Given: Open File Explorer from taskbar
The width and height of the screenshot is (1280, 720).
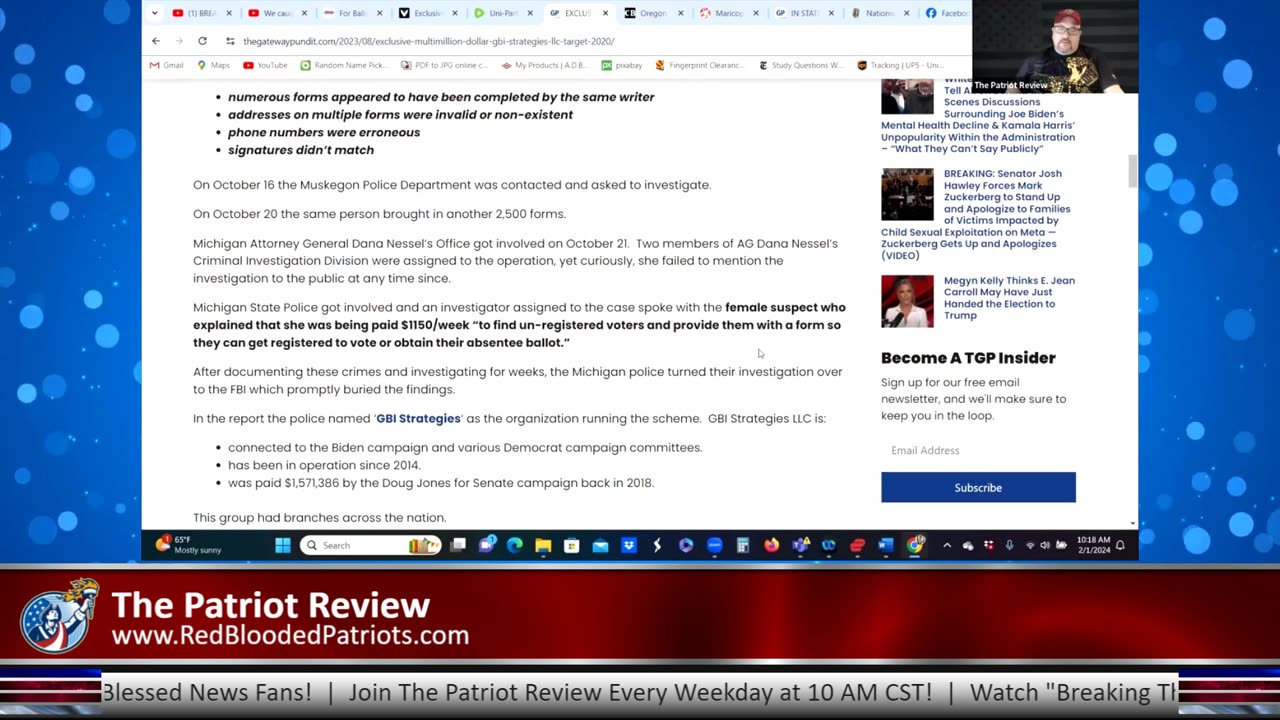Looking at the screenshot, I should click(x=543, y=545).
